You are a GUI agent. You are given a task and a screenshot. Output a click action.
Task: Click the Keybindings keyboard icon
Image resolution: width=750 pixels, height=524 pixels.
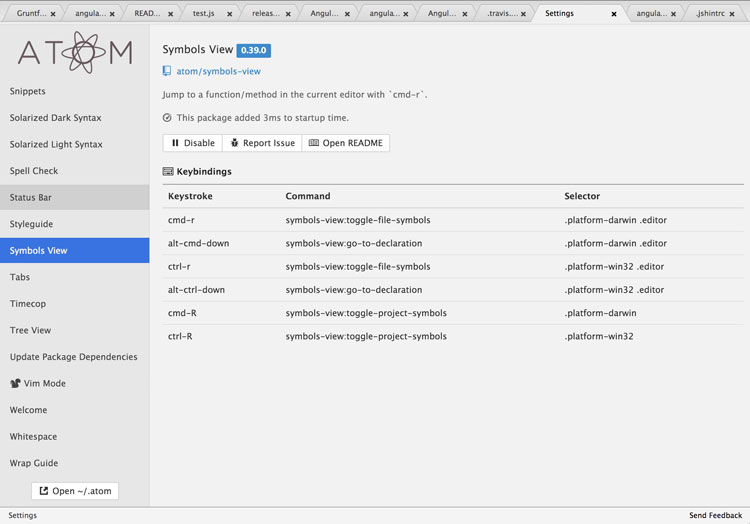click(168, 171)
